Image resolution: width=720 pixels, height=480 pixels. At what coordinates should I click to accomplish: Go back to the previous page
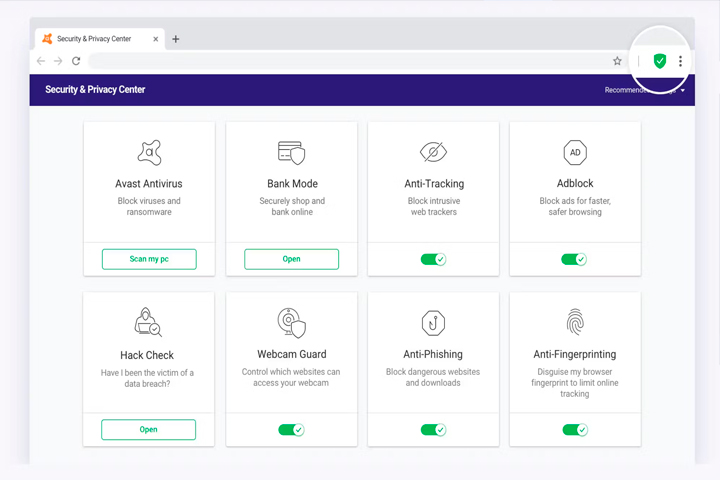[41, 61]
